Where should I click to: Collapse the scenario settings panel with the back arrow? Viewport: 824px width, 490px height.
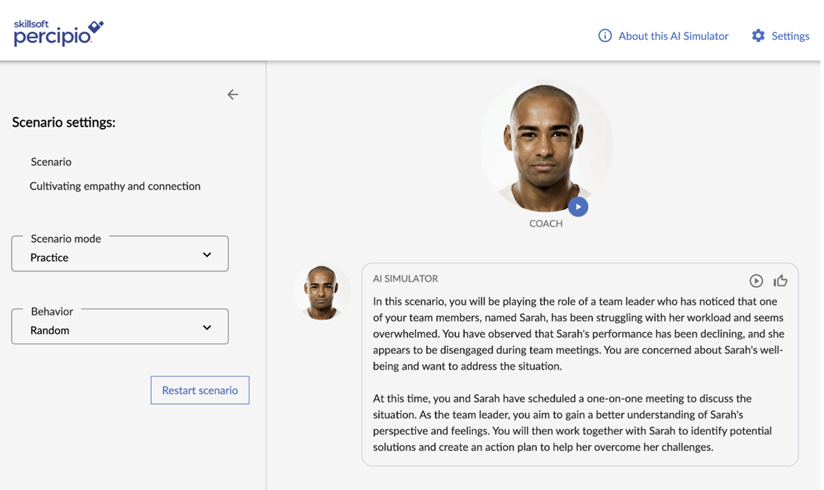point(233,95)
